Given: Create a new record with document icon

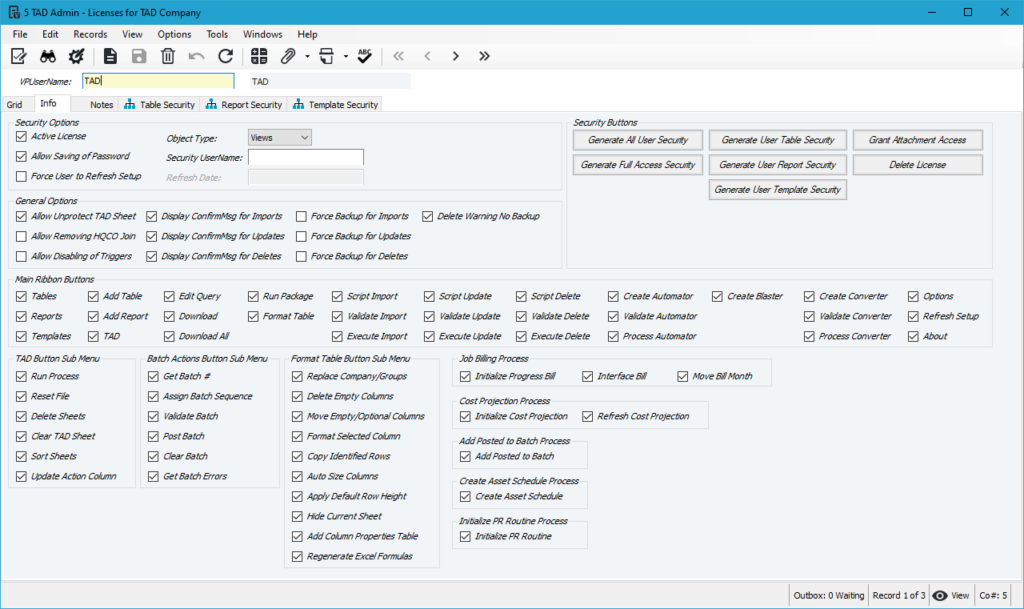Looking at the screenshot, I should click(110, 56).
